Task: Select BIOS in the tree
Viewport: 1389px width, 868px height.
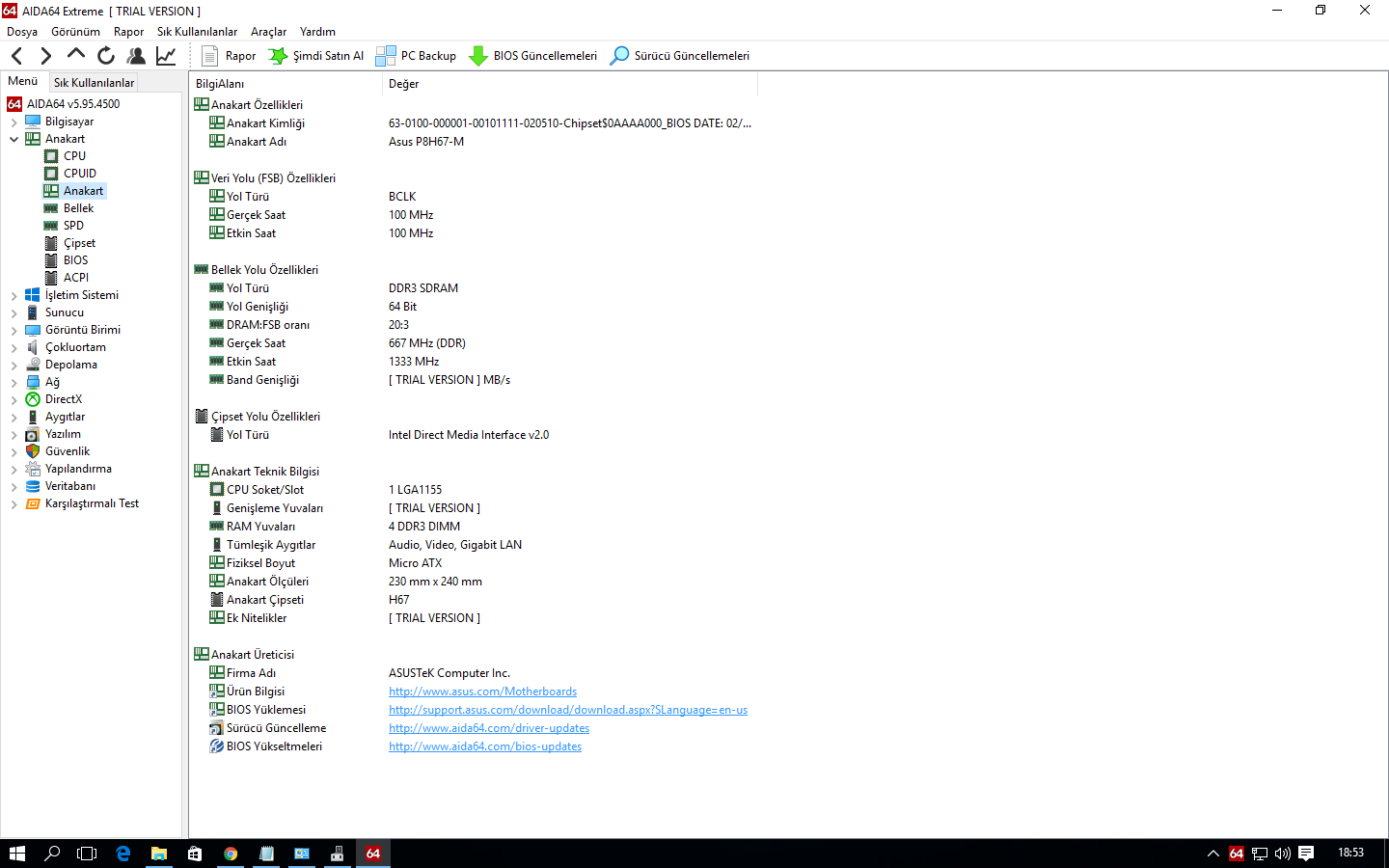Action: coord(75,260)
